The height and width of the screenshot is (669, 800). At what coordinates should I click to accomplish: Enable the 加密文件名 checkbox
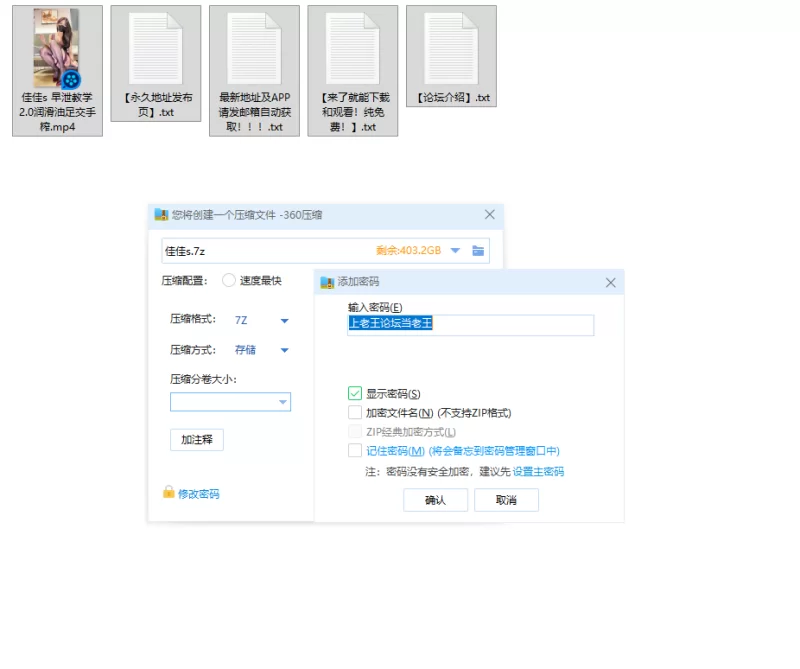click(x=355, y=412)
